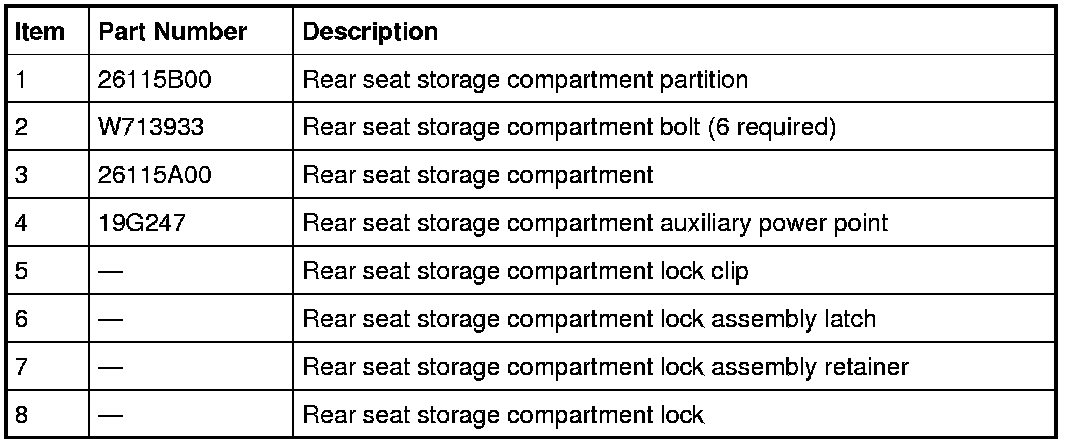
Task: Click the auxiliary power point description
Action: pos(595,223)
